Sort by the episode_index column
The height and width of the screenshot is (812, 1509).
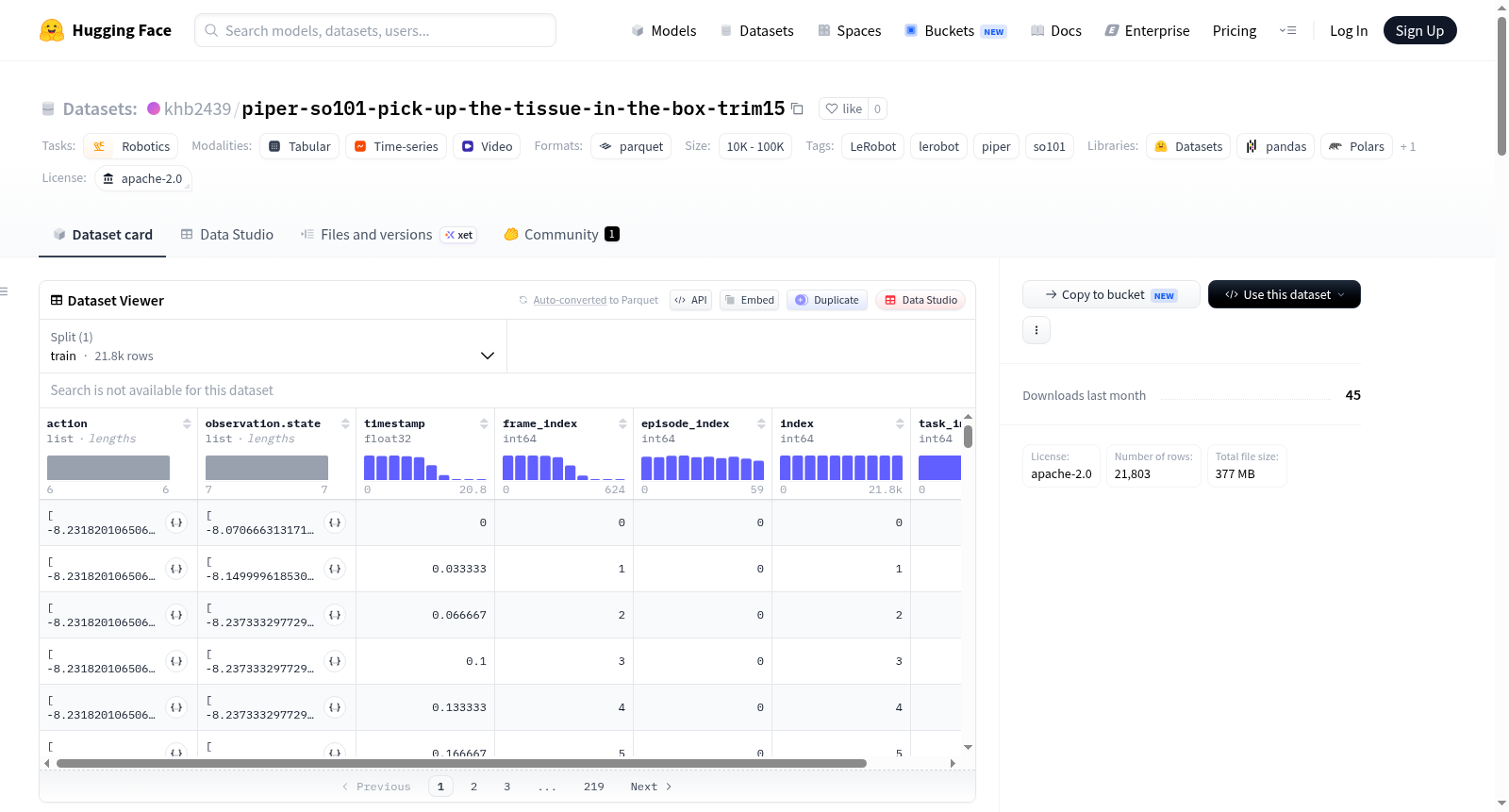pyautogui.click(x=761, y=423)
